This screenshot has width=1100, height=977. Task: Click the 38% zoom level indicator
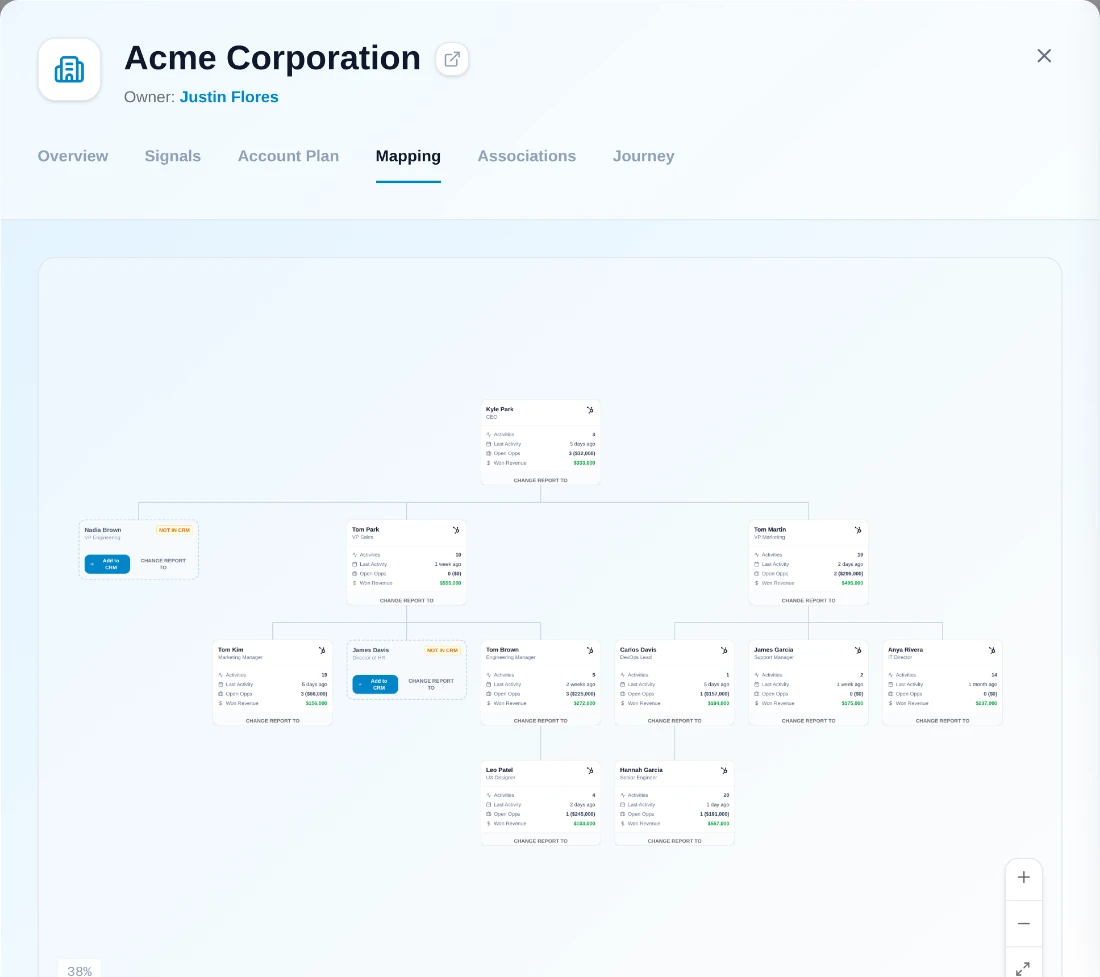tap(79, 971)
